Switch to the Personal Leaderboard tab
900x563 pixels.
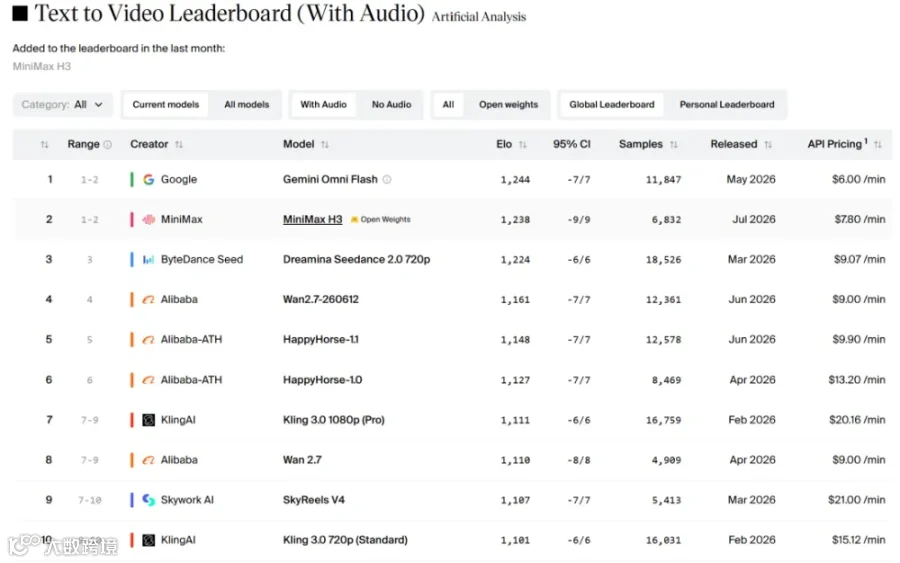pos(727,104)
